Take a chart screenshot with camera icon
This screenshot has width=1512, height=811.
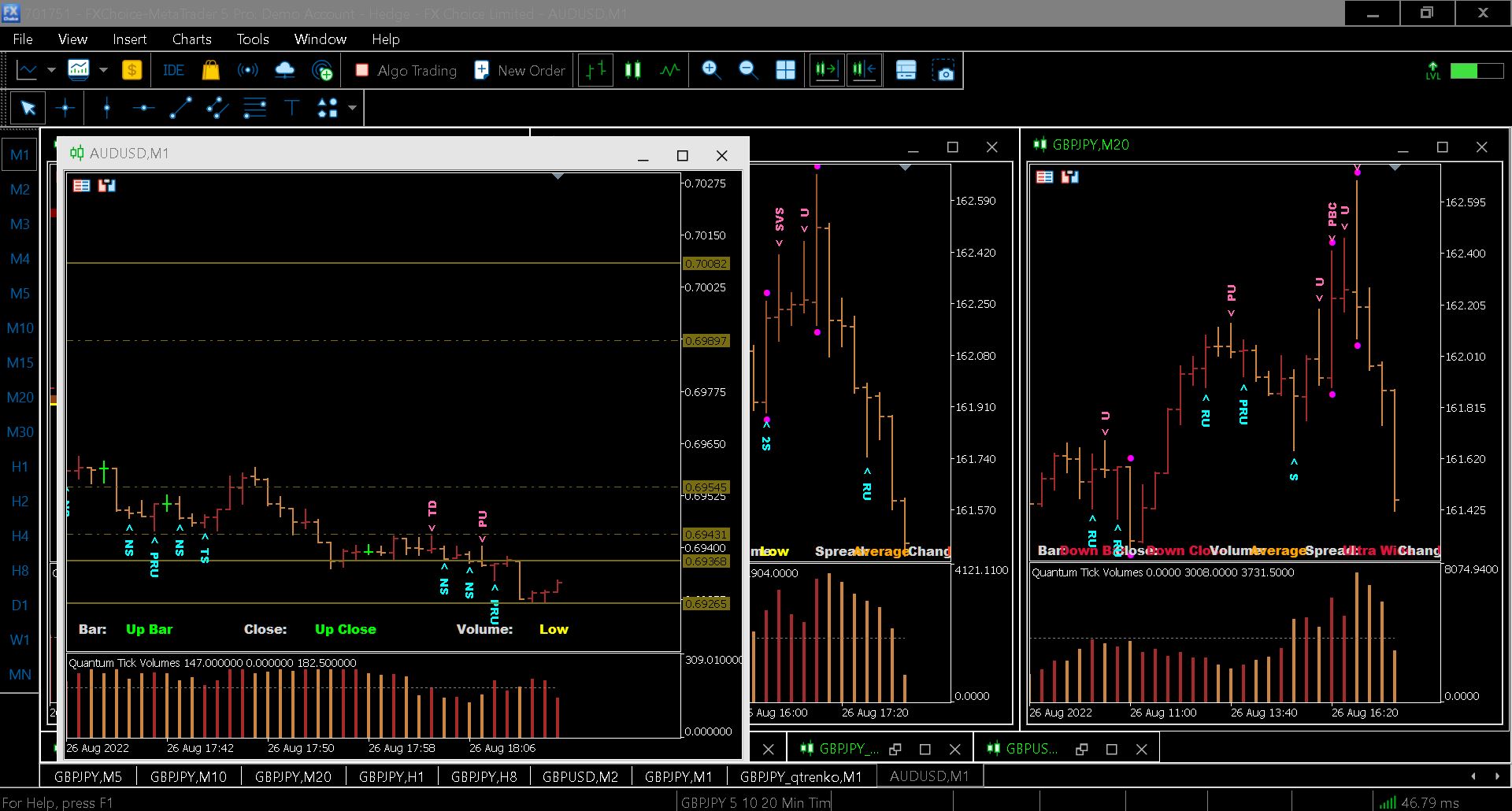click(943, 70)
